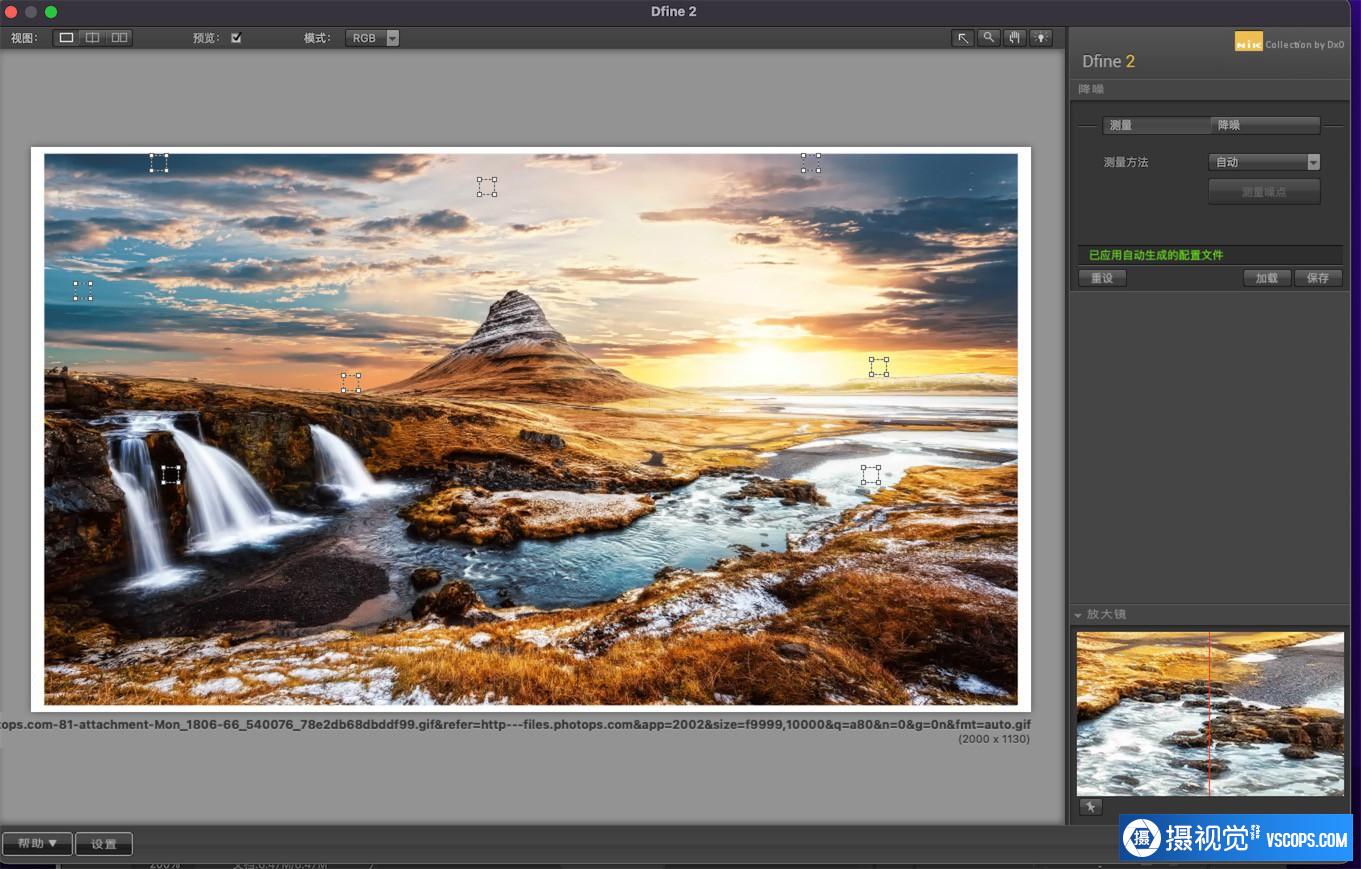Open the 测量方法 dropdown set to 自动

(1264, 162)
